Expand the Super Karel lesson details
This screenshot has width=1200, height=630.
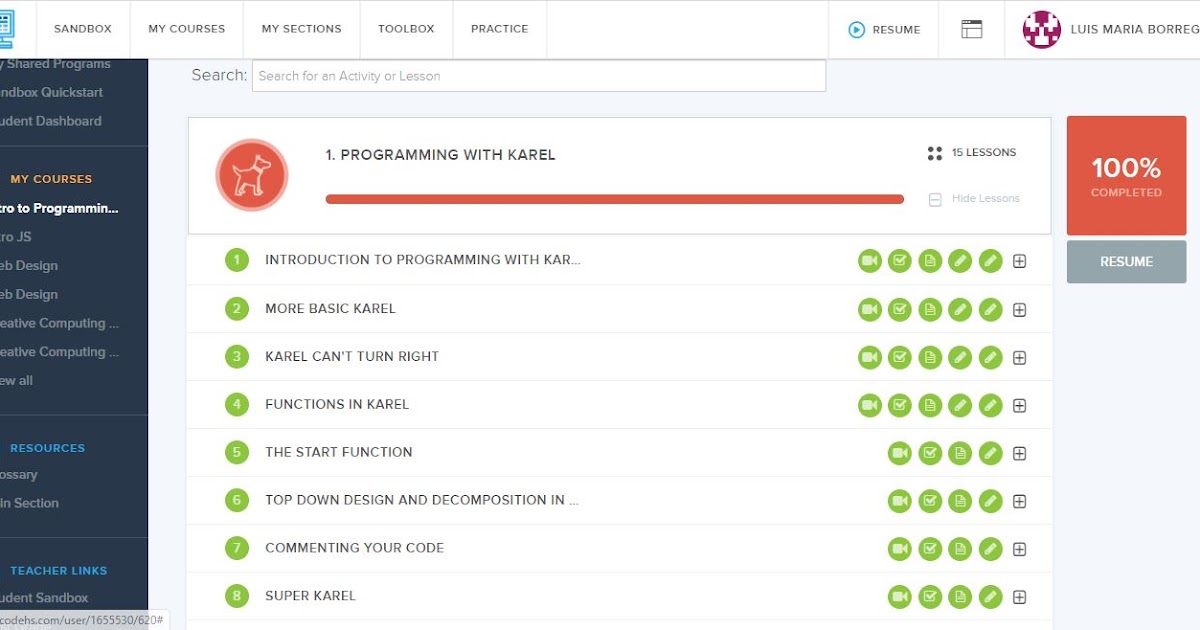tap(1019, 595)
